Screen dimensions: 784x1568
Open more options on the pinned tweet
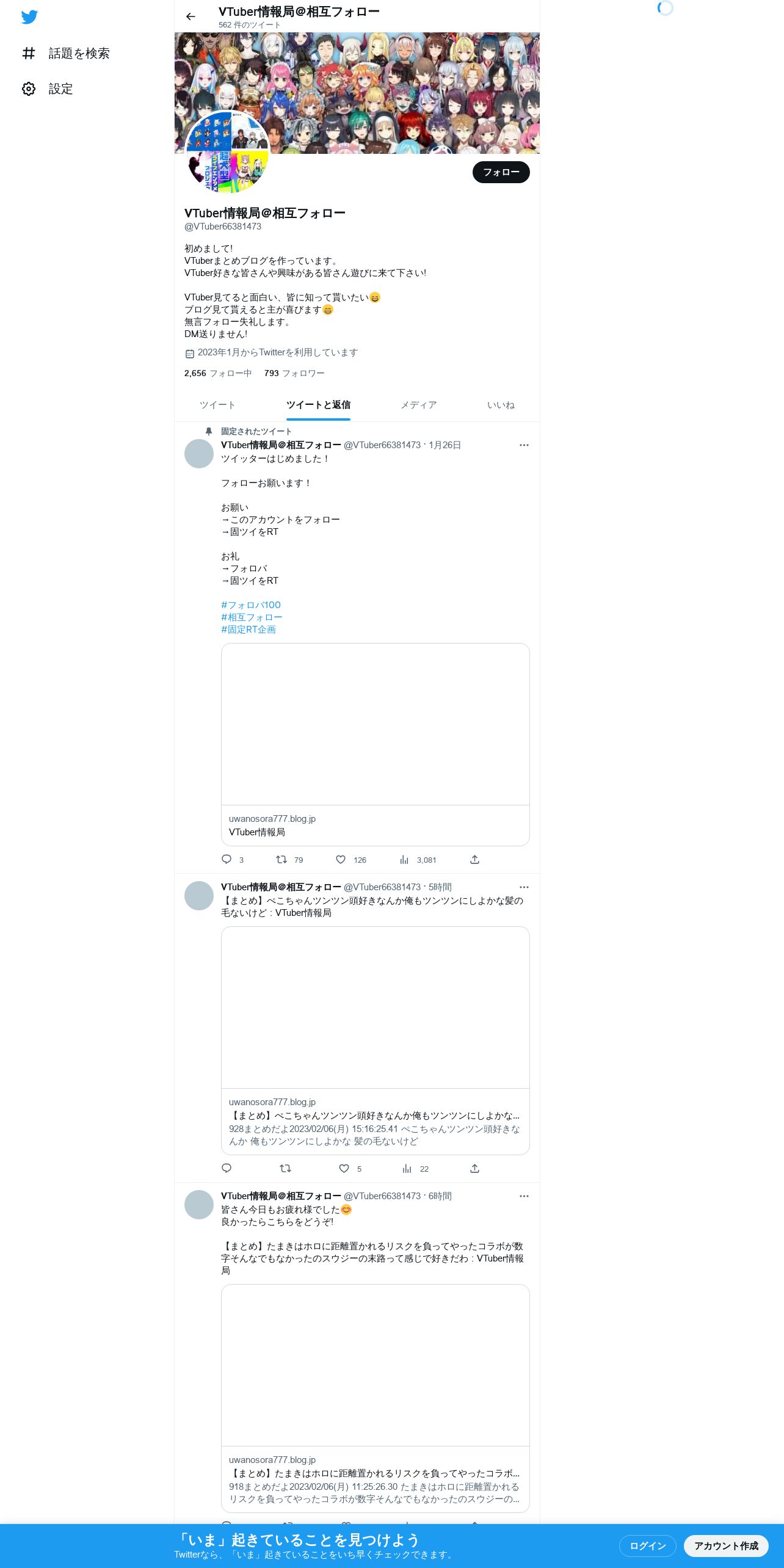(x=524, y=445)
